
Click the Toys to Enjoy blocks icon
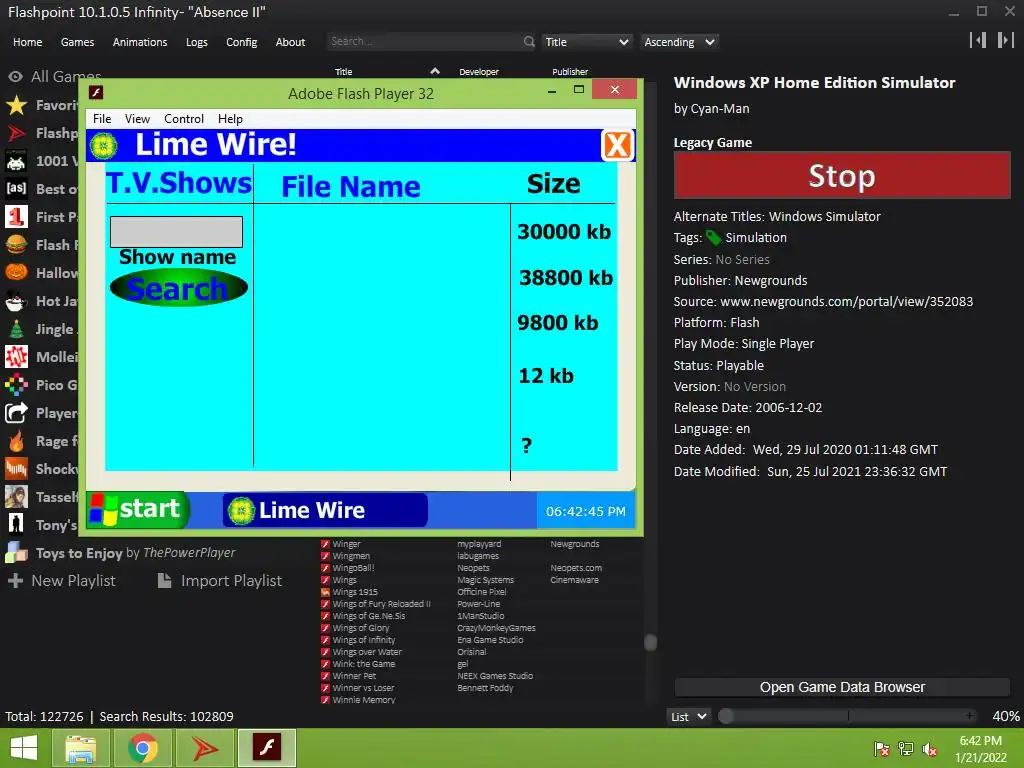click(16, 553)
